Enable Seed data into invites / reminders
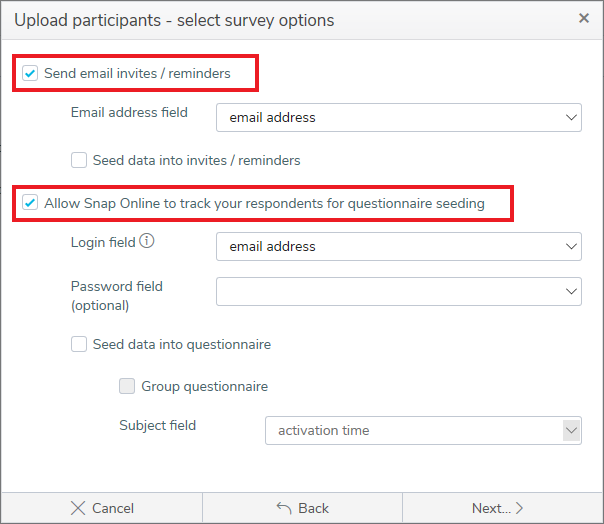This screenshot has height=524, width=604. click(79, 160)
